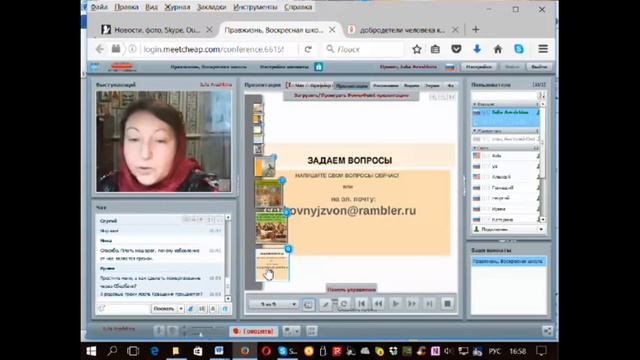Image resolution: width=640 pixels, height=360 pixels.
Task: Click the load/play PowerPoint presentation tooltip button
Action: (x=351, y=96)
